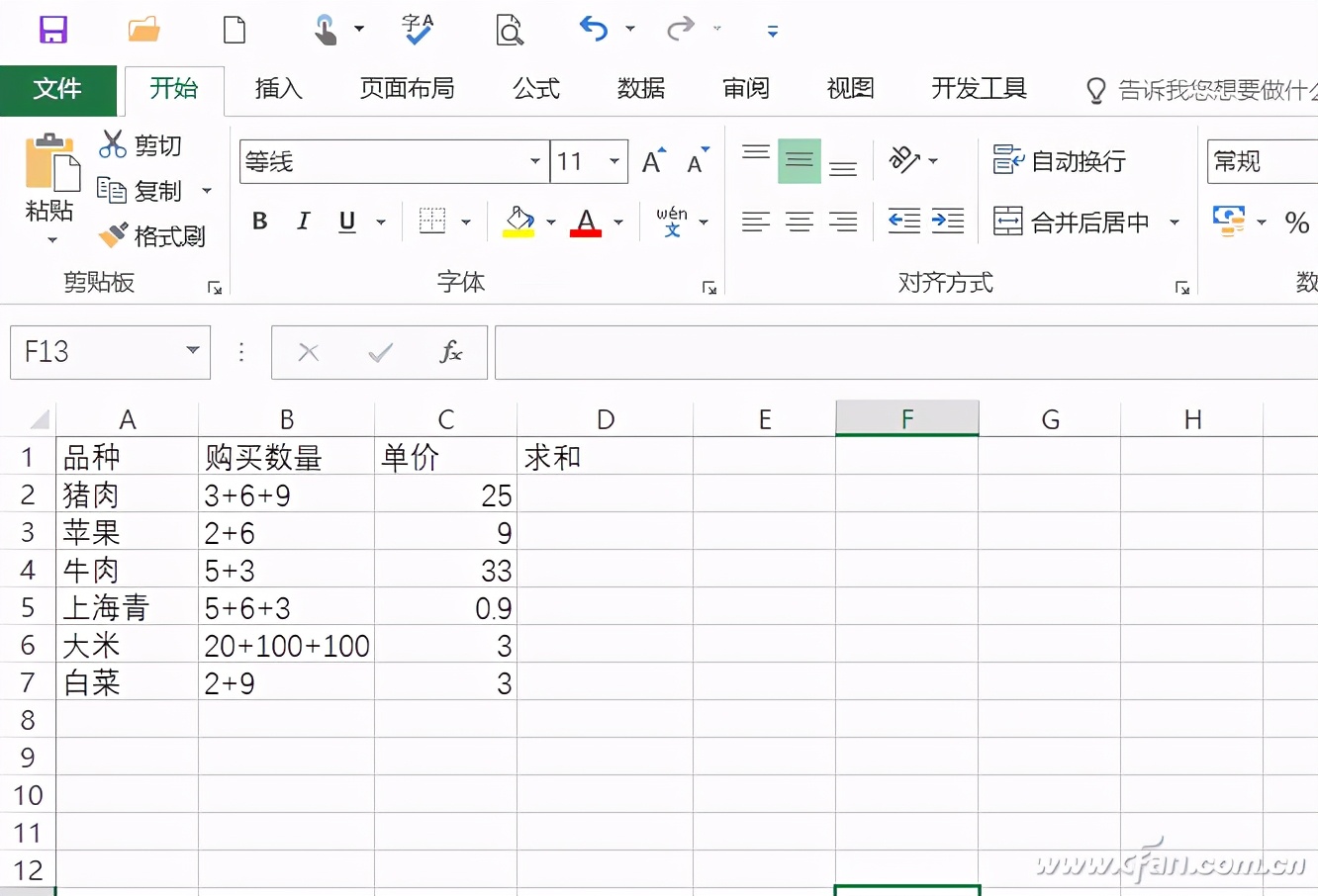Apply percent style icon
The image size is (1318, 896).
[1297, 223]
